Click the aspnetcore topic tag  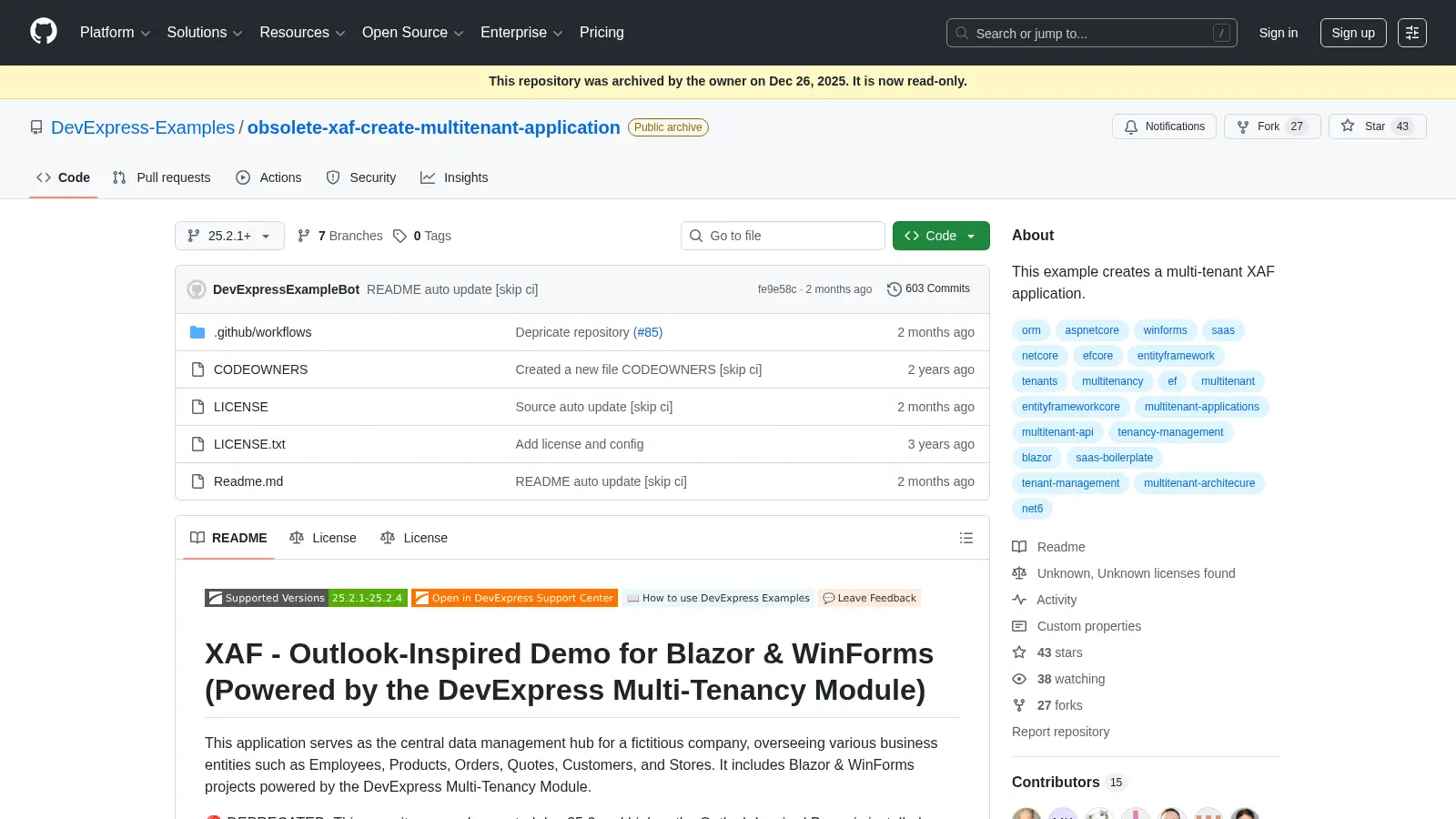tap(1092, 330)
